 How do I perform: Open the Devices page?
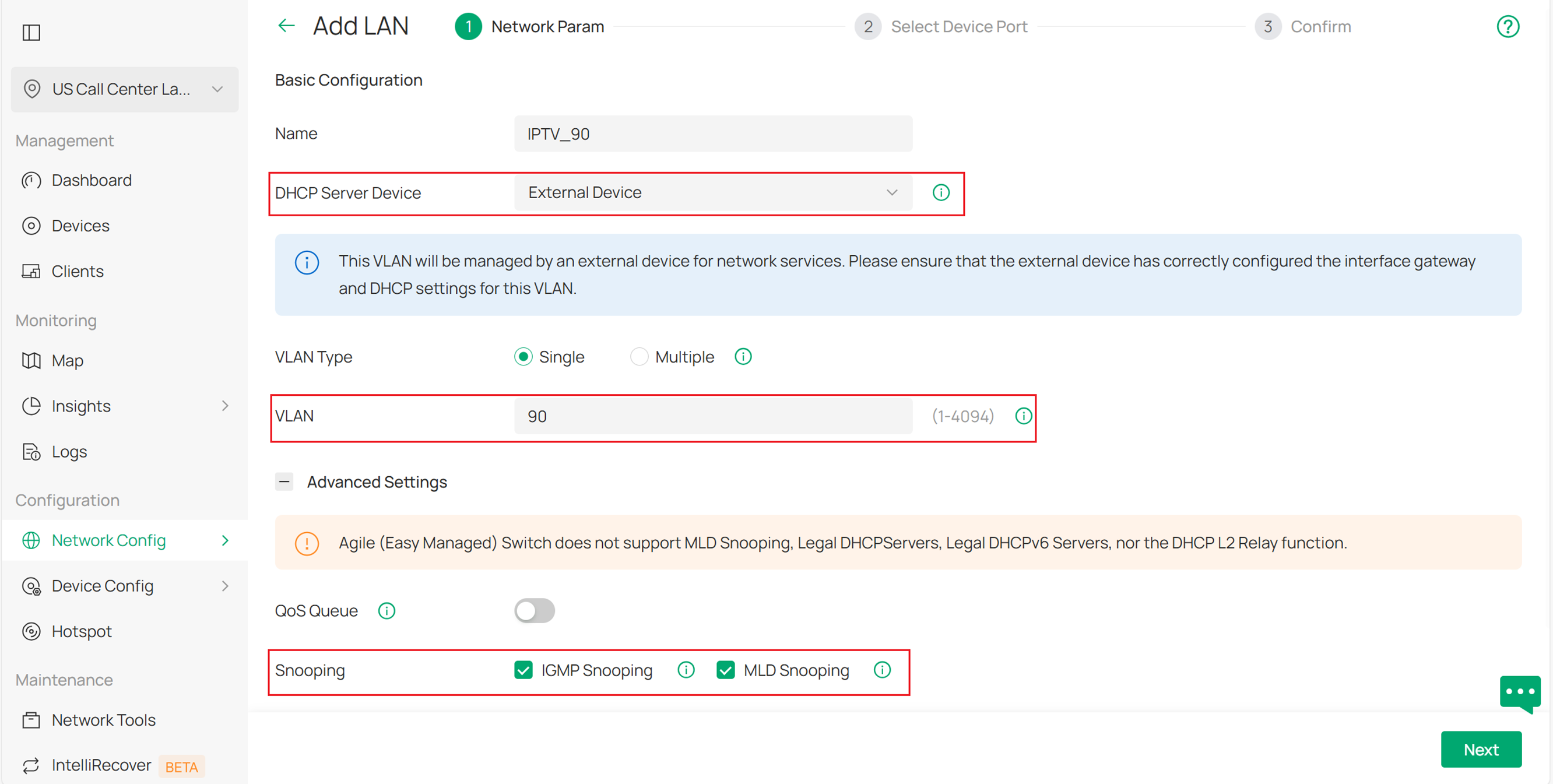coord(80,226)
